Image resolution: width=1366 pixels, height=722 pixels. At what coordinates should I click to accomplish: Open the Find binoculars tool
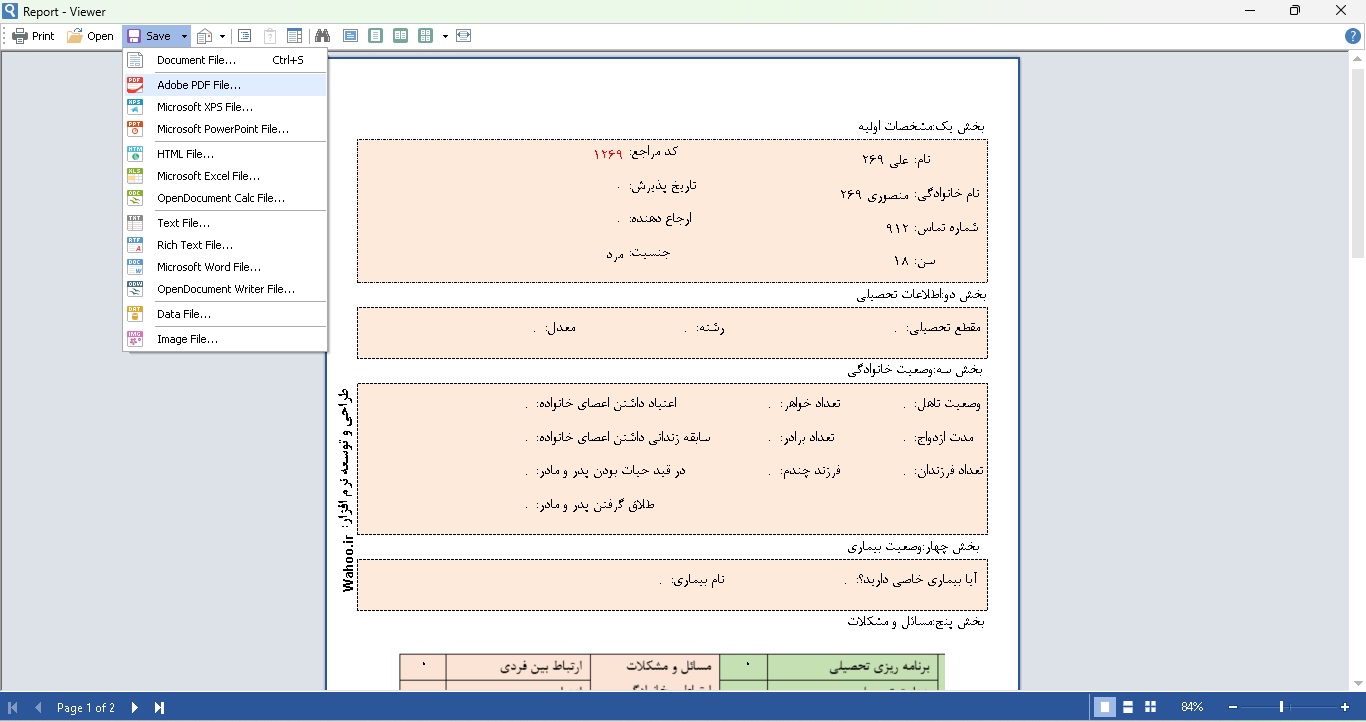point(322,36)
